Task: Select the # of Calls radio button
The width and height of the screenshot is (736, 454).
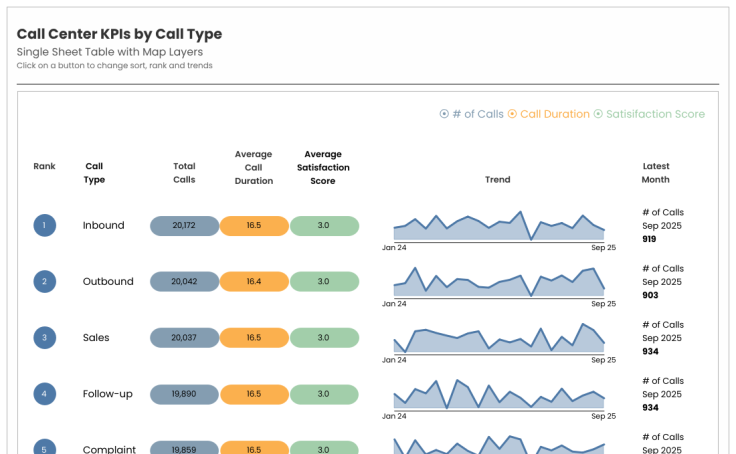Action: [x=444, y=114]
